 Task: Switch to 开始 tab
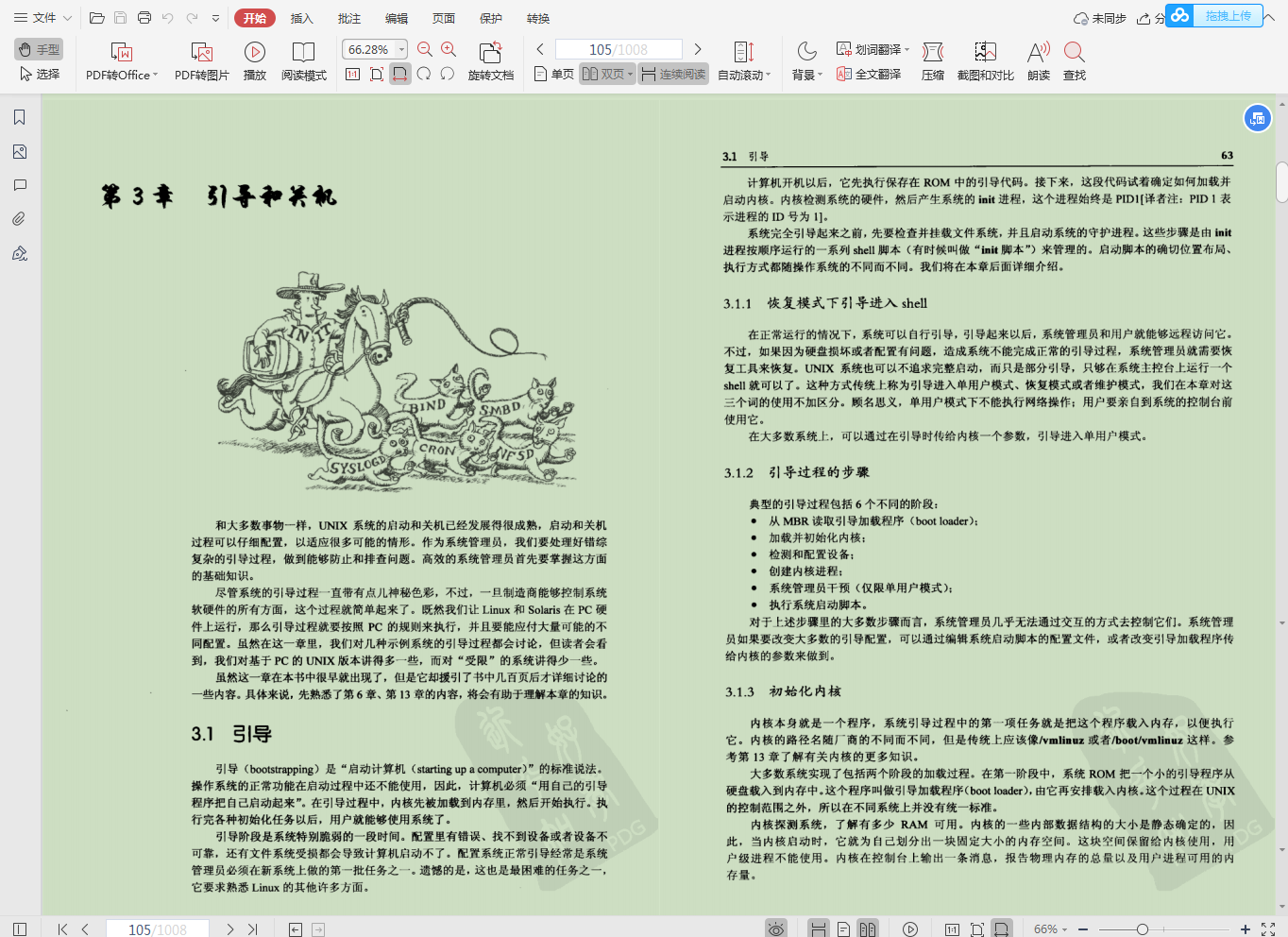pos(255,18)
